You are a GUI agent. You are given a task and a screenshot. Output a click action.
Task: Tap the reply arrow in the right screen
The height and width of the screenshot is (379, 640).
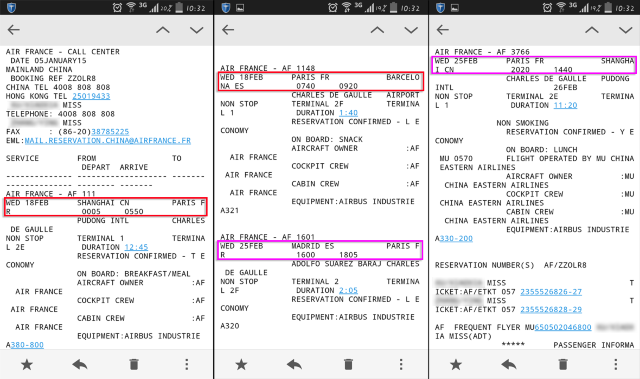tap(509, 364)
